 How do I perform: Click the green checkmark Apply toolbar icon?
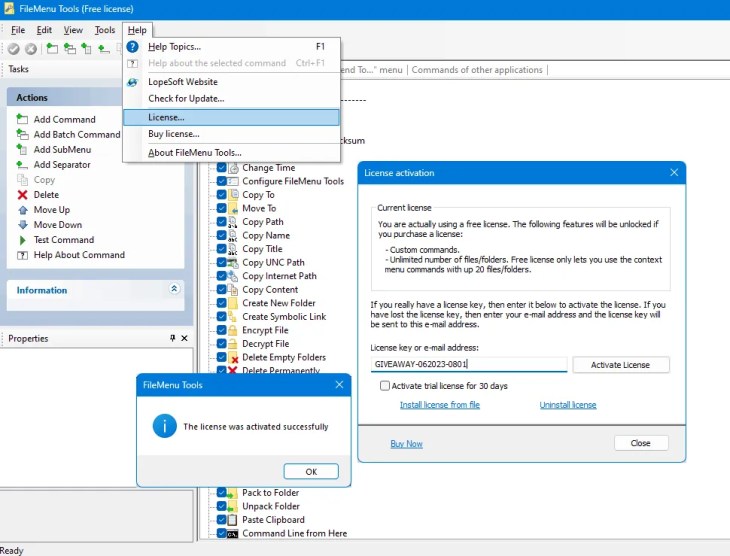click(x=14, y=48)
